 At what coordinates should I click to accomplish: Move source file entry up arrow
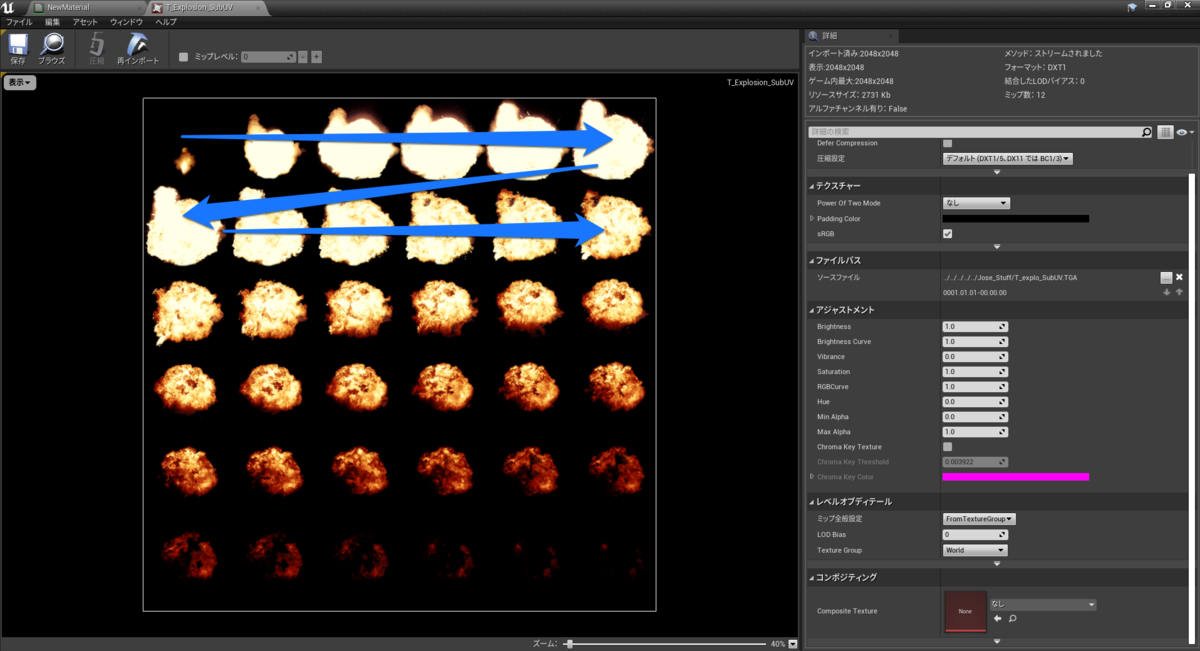[1179, 292]
